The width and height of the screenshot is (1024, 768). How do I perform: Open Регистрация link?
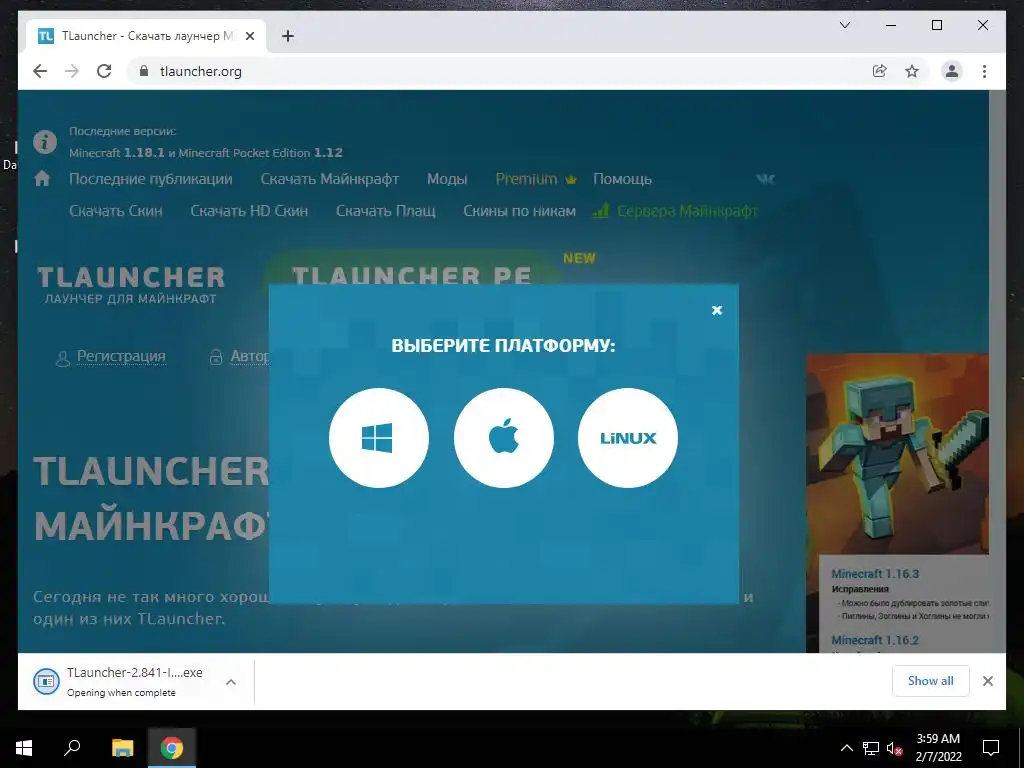pyautogui.click(x=121, y=356)
